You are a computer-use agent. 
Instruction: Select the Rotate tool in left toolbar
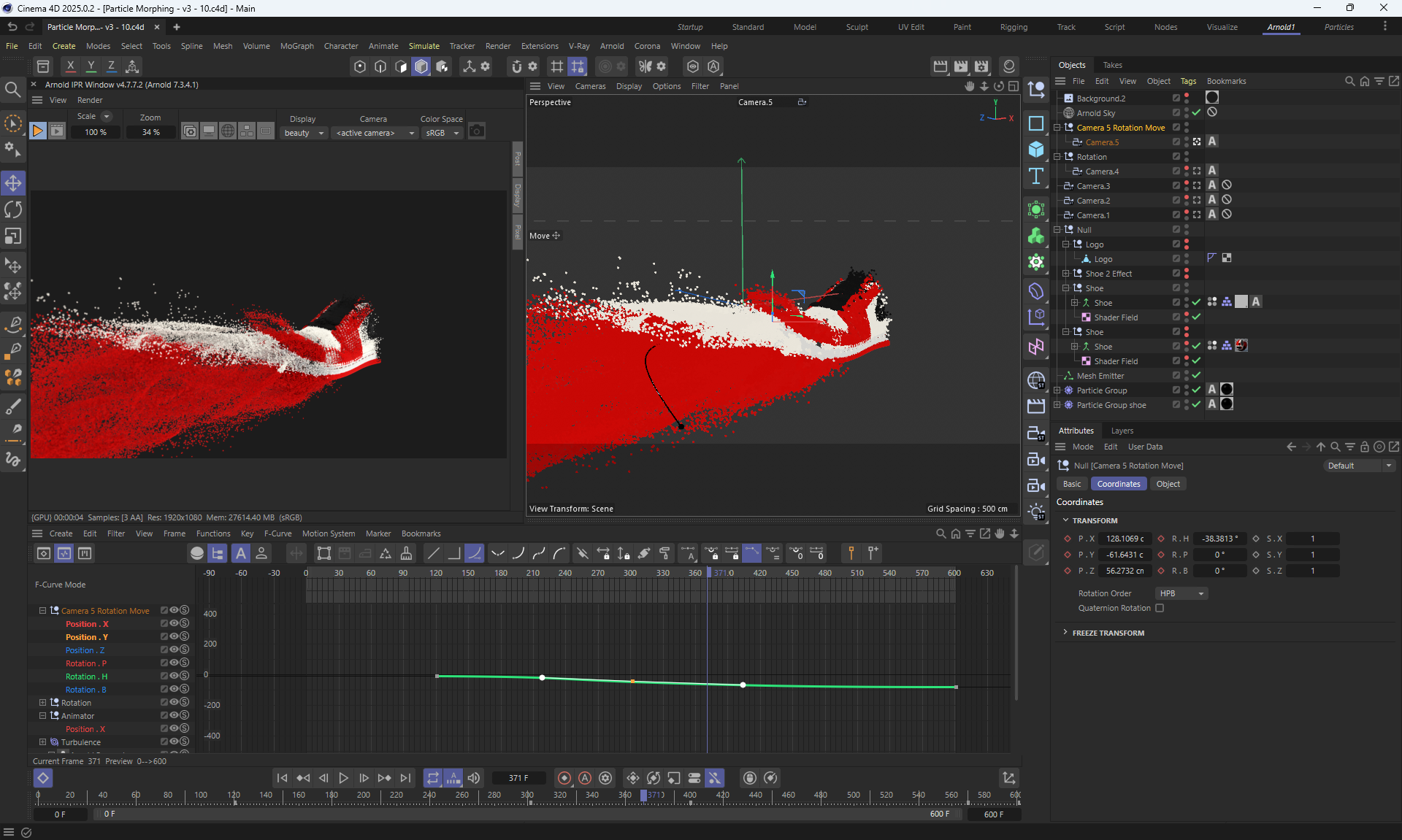[13, 209]
